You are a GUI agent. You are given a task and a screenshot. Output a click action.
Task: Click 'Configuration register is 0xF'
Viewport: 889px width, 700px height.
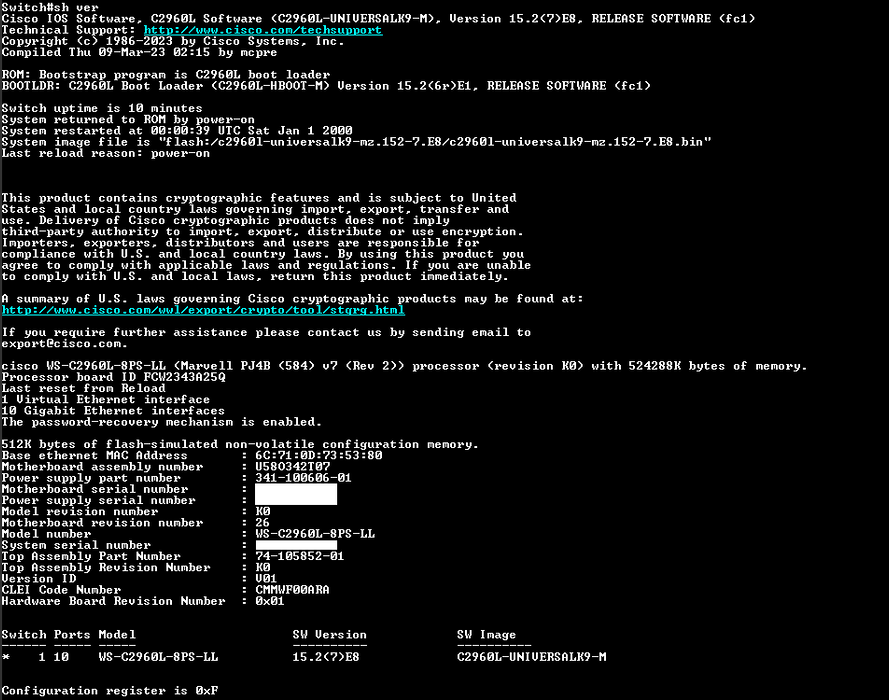point(109,691)
